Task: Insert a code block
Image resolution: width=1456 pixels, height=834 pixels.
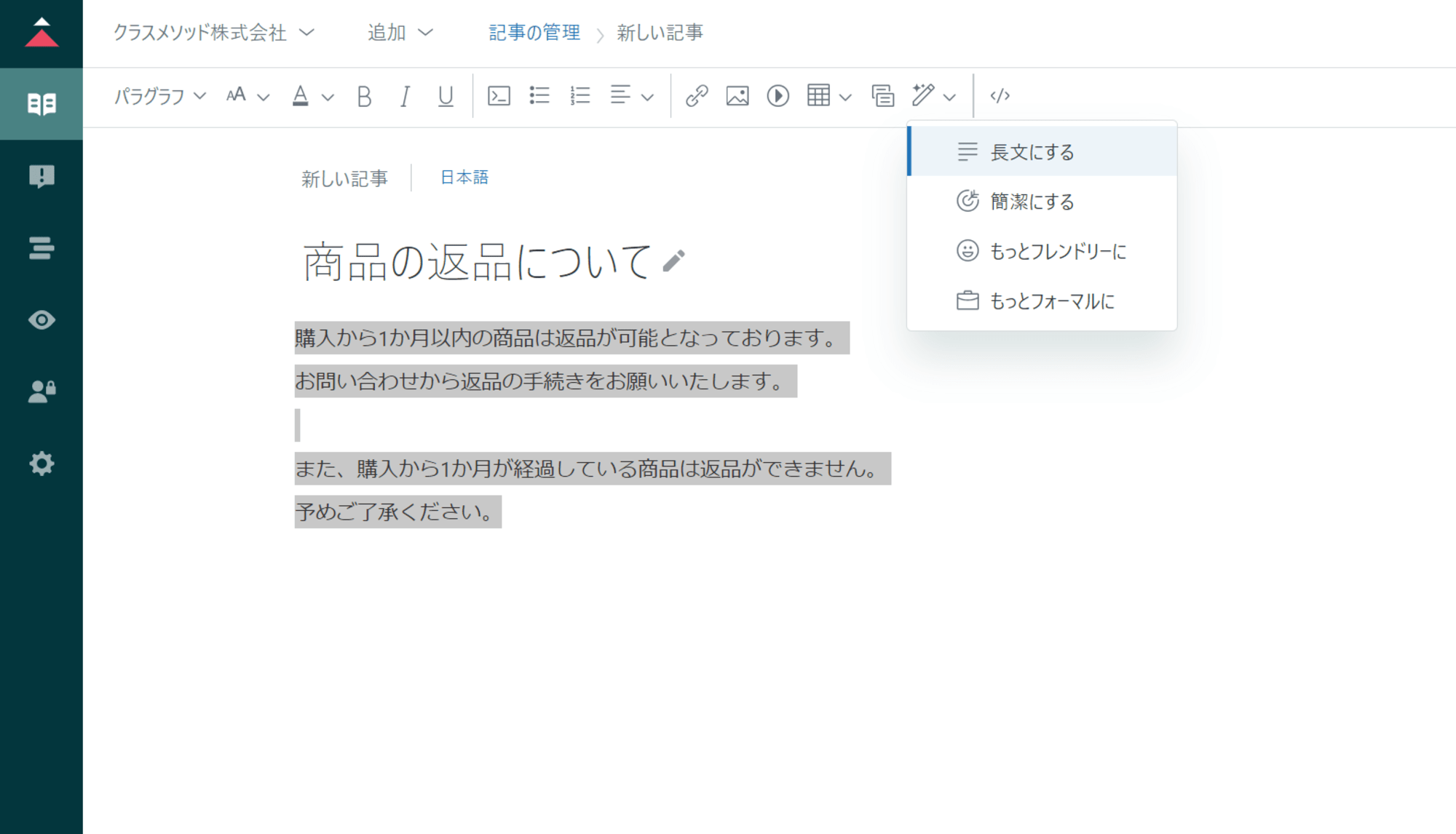Action: 499,96
